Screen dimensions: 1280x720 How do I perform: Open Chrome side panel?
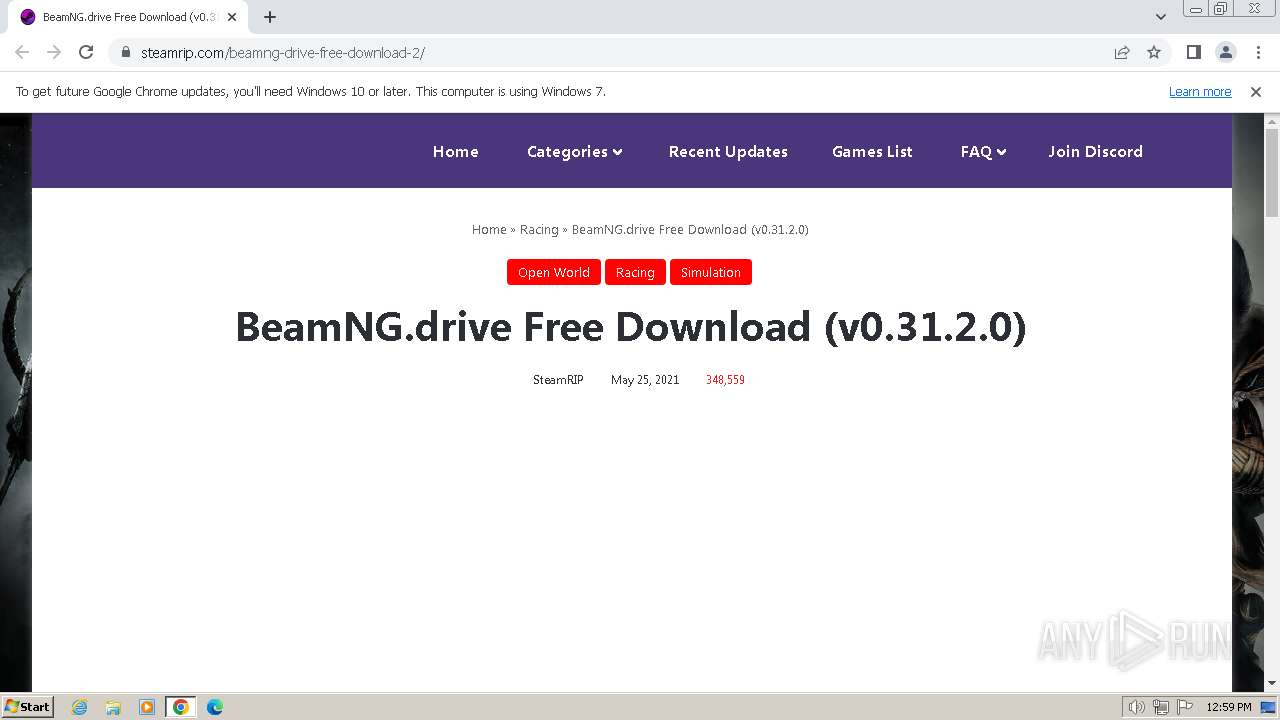point(1193,52)
